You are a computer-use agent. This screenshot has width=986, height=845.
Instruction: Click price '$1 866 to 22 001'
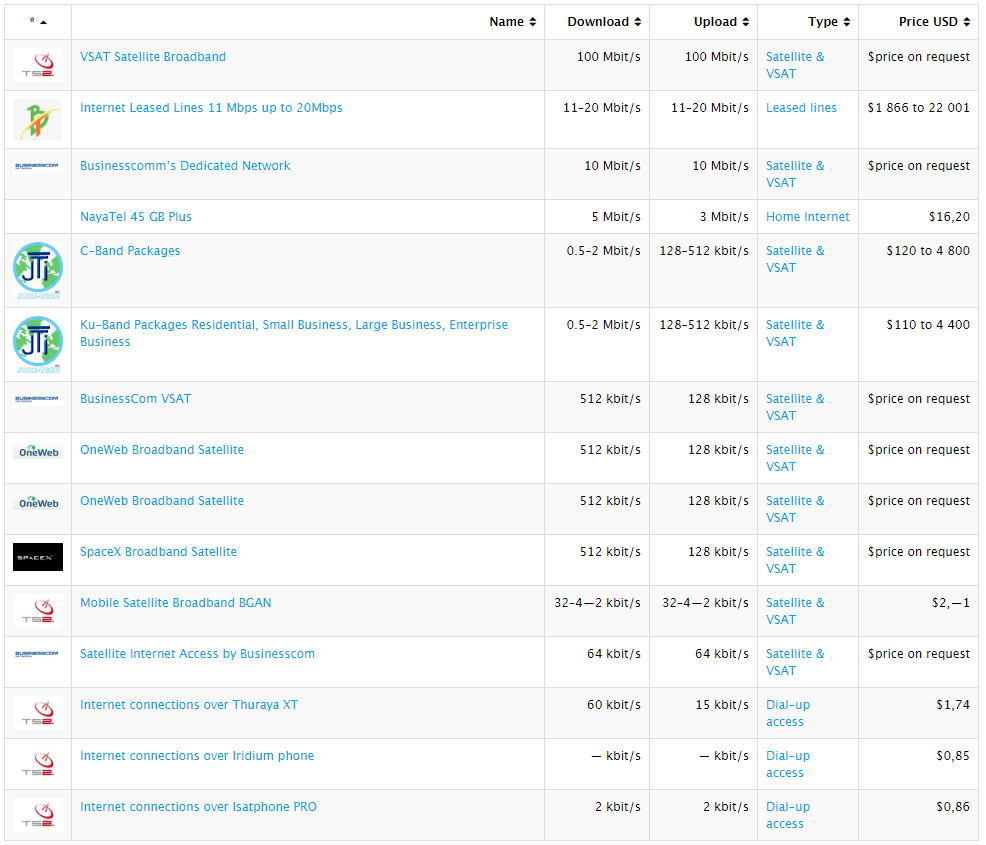pyautogui.click(x=918, y=108)
